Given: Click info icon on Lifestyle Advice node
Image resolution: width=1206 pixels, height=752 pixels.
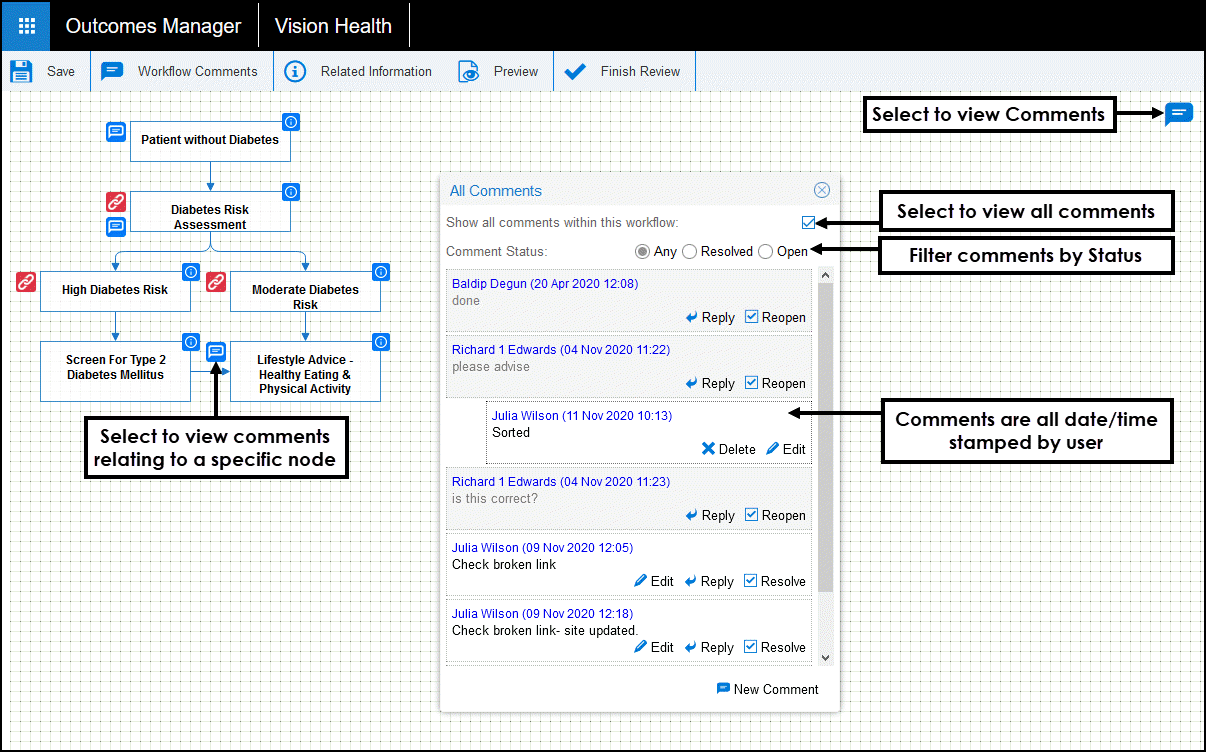Looking at the screenshot, I should click(x=381, y=342).
